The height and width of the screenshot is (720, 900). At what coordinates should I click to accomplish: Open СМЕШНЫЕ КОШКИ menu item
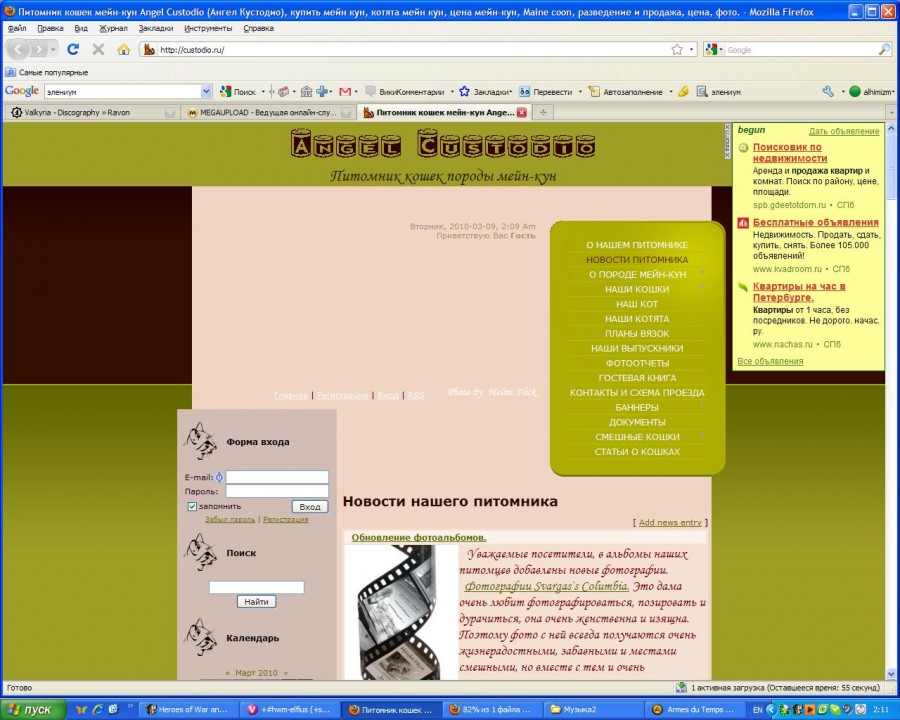(x=637, y=437)
